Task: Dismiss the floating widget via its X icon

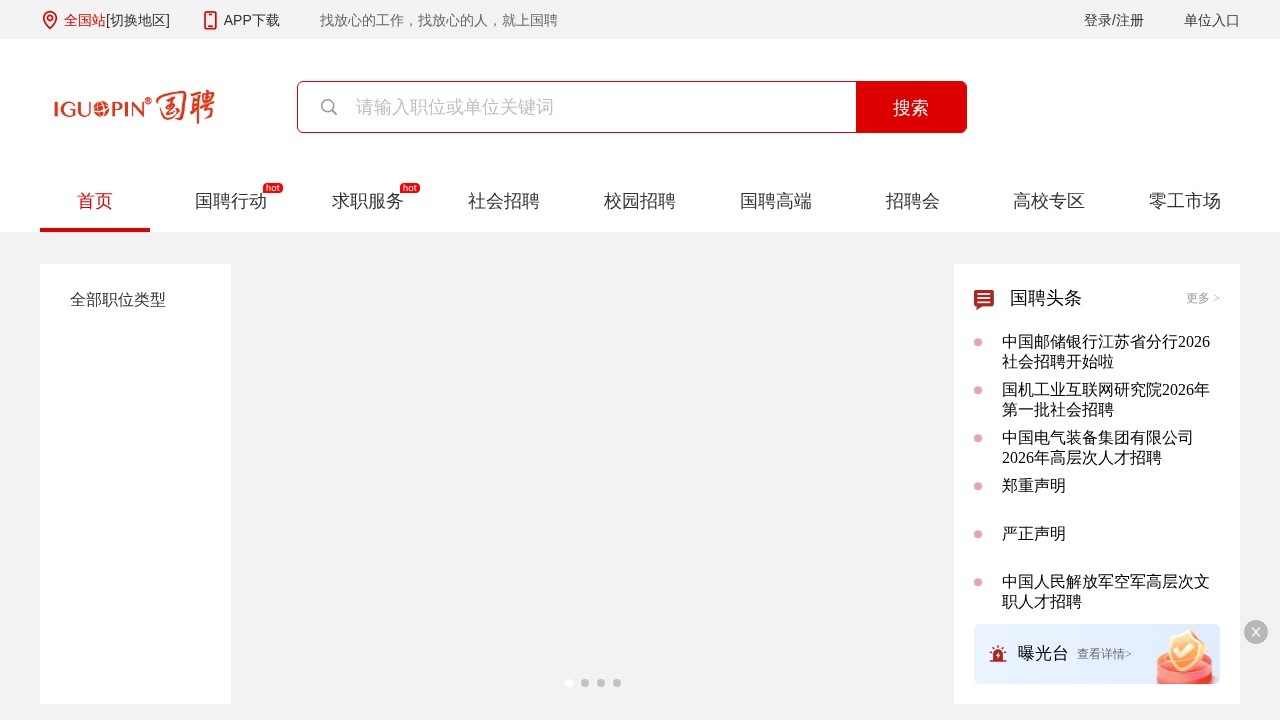Action: click(1255, 632)
